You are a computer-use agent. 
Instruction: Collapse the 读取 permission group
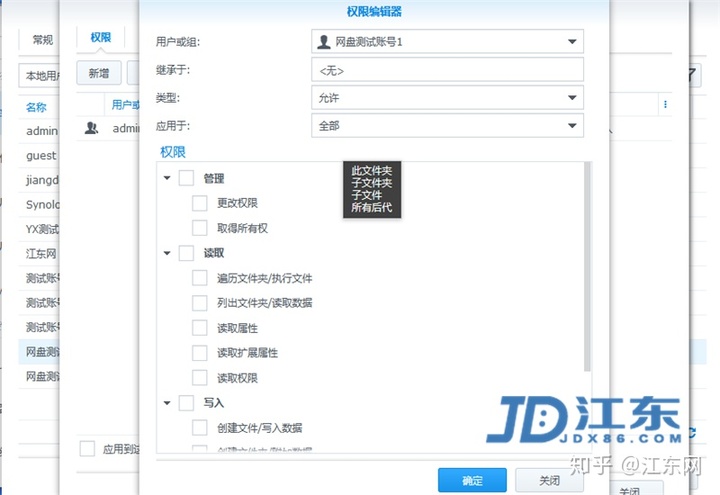[167, 253]
